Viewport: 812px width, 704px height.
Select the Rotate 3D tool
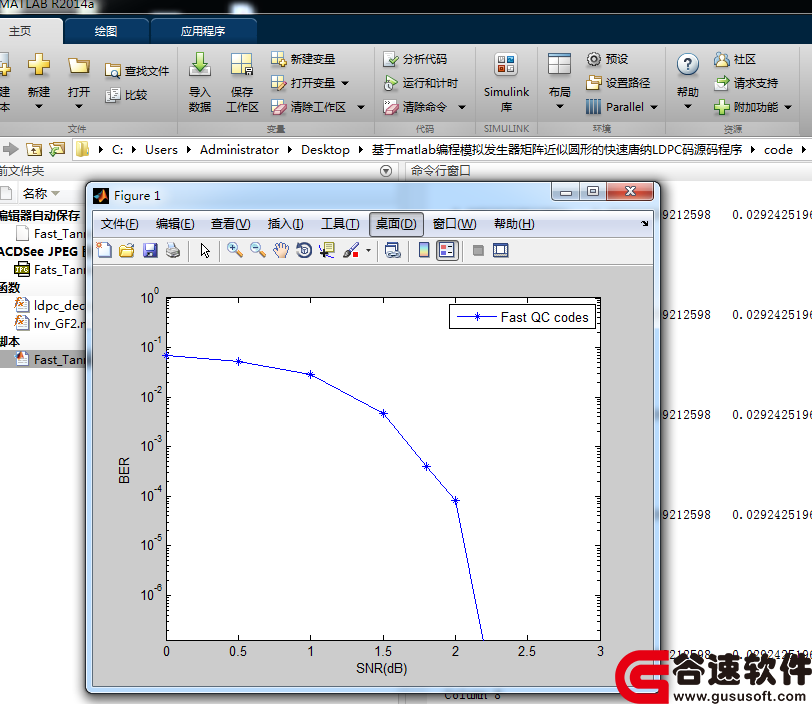pyautogui.click(x=304, y=251)
